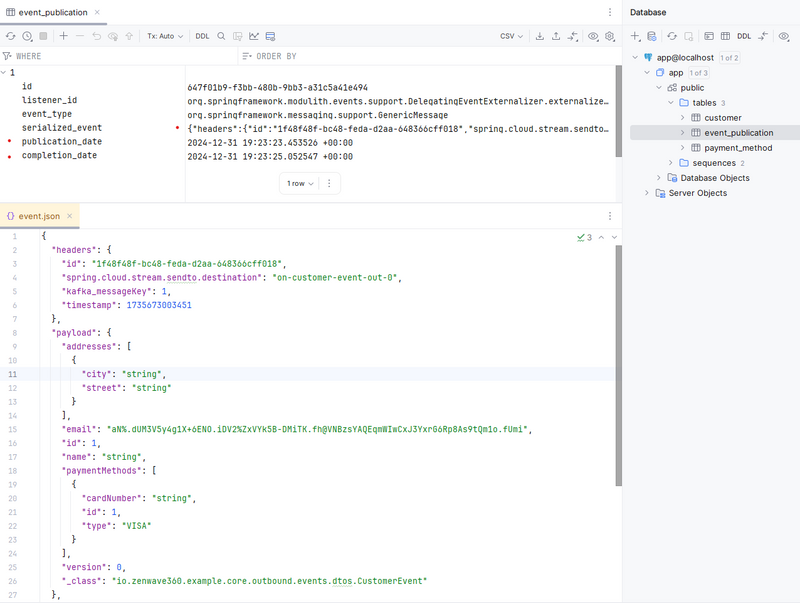800x603 pixels.
Task: Select the sequences folder in tree
Action: tap(714, 163)
